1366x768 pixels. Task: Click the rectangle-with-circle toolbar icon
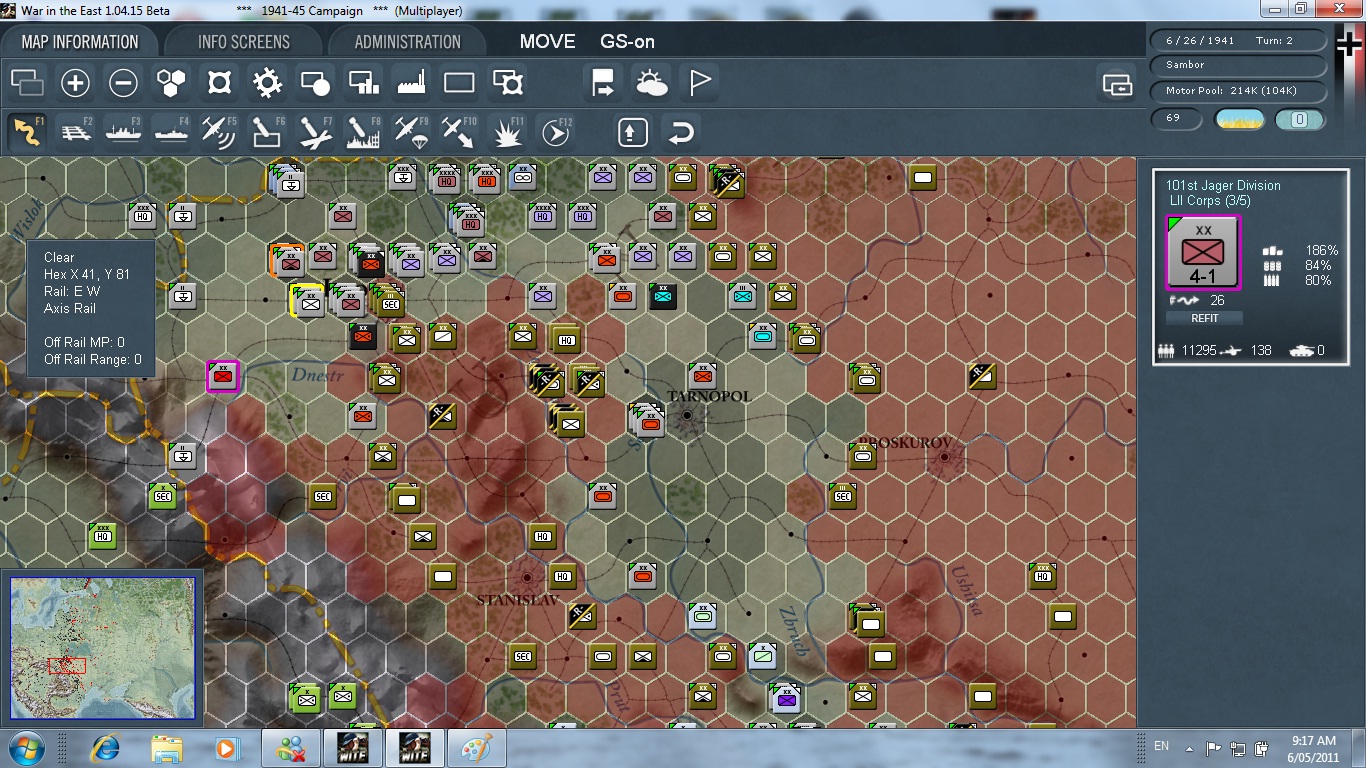click(315, 83)
